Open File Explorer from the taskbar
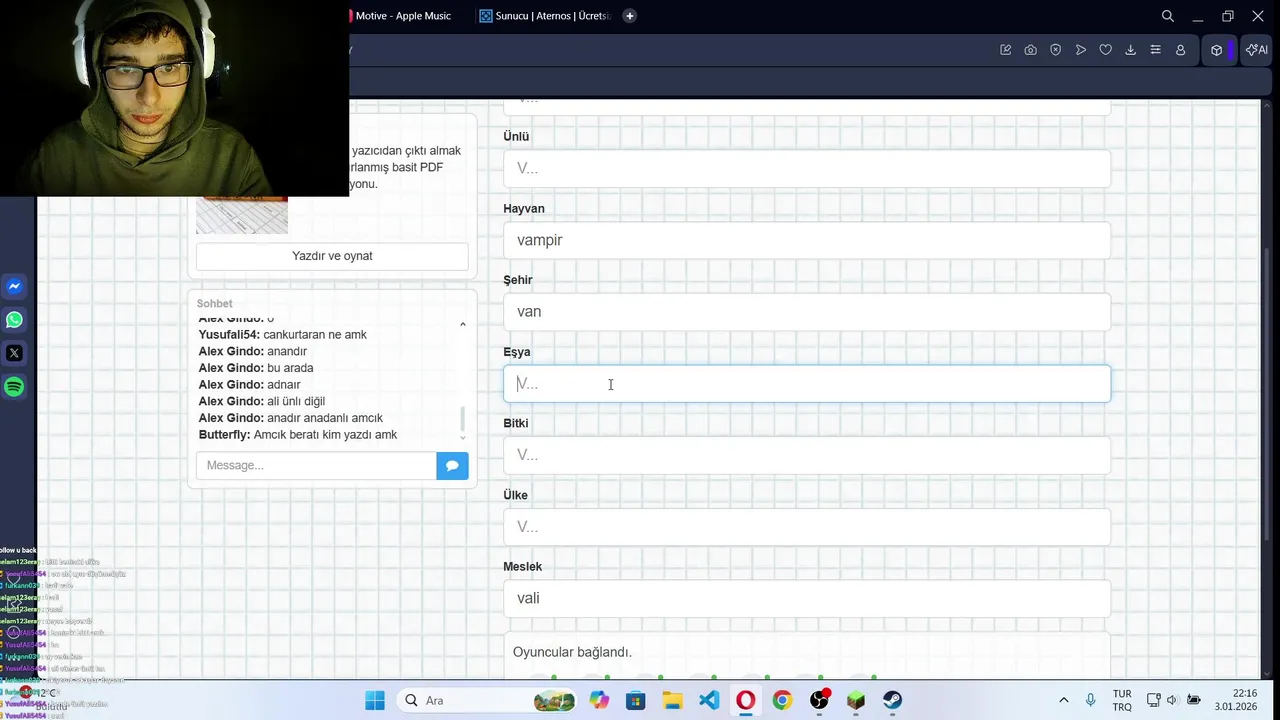This screenshot has height=720, width=1280. [672, 701]
